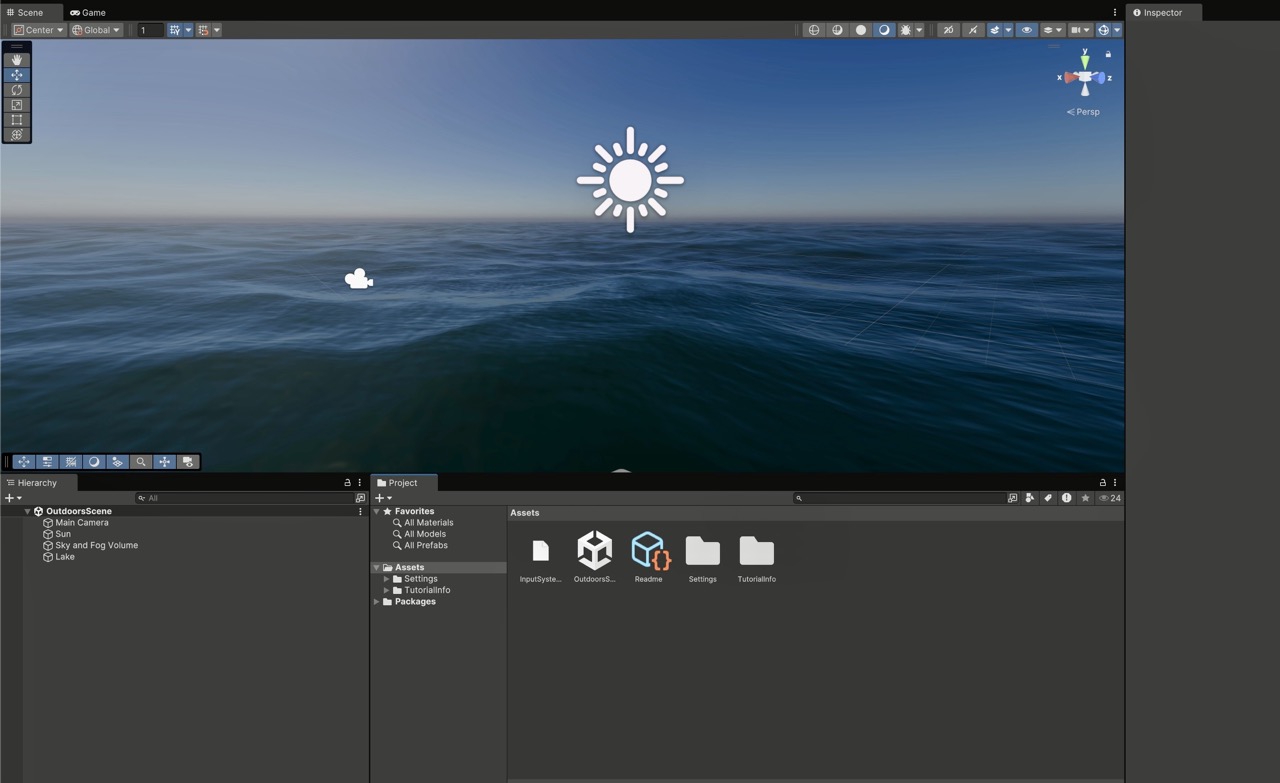Toggle Hierarchy panel lock
Viewport: 1280px width, 783px height.
point(347,483)
